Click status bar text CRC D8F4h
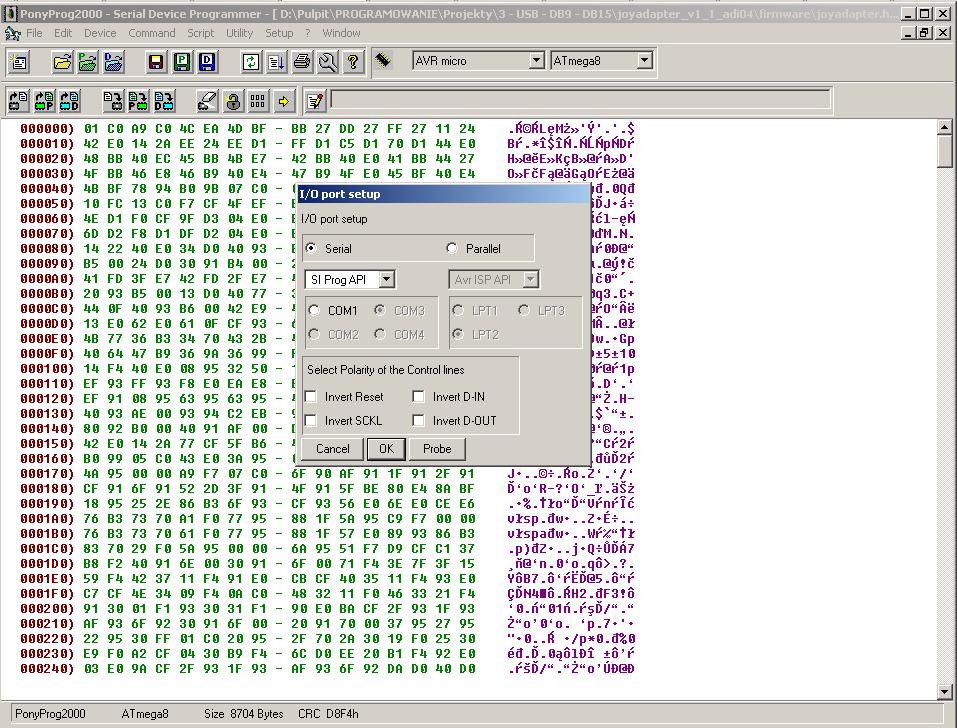The width and height of the screenshot is (957, 728). pyautogui.click(x=328, y=713)
